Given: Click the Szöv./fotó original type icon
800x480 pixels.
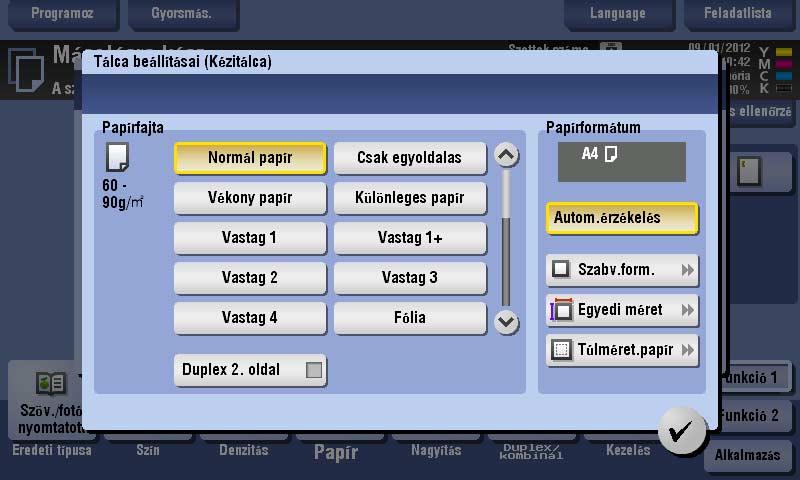Looking at the screenshot, I should click(x=51, y=383).
